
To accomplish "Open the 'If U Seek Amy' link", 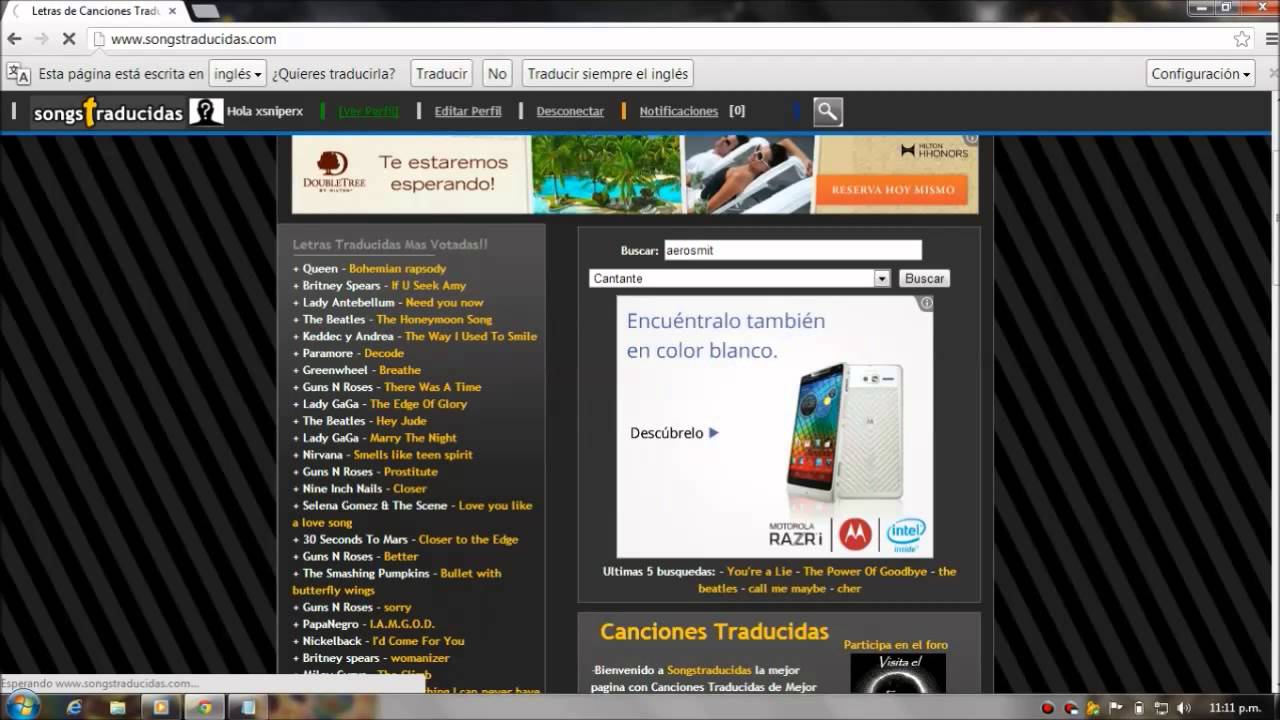I will (428, 285).
